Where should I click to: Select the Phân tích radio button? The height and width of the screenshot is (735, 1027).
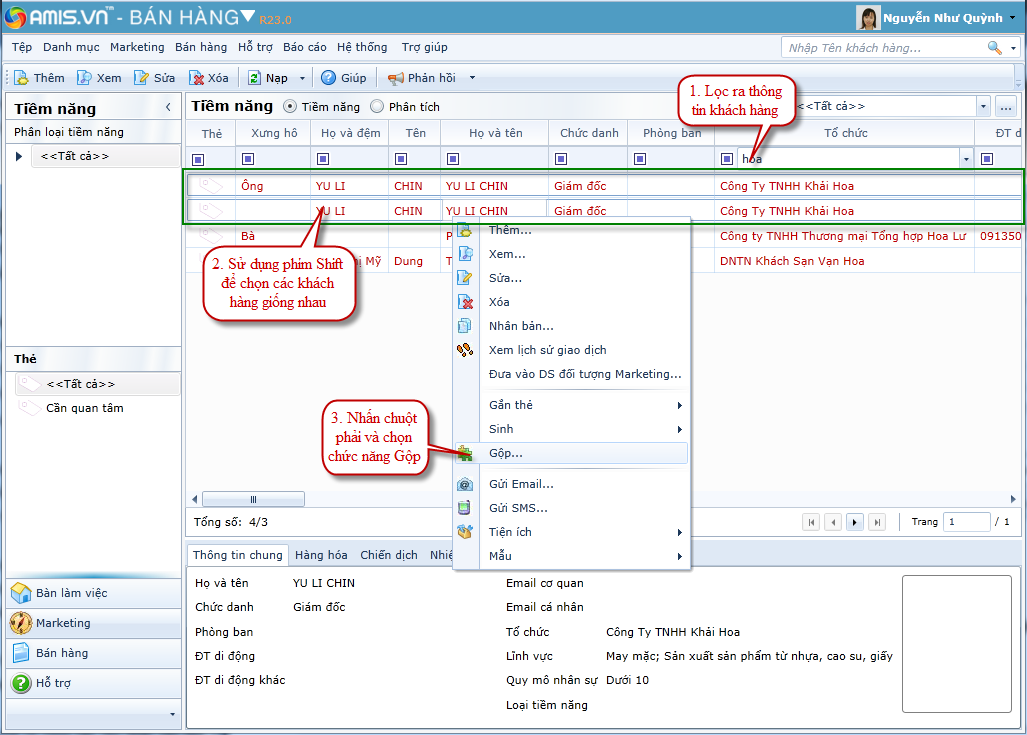pyautogui.click(x=377, y=107)
